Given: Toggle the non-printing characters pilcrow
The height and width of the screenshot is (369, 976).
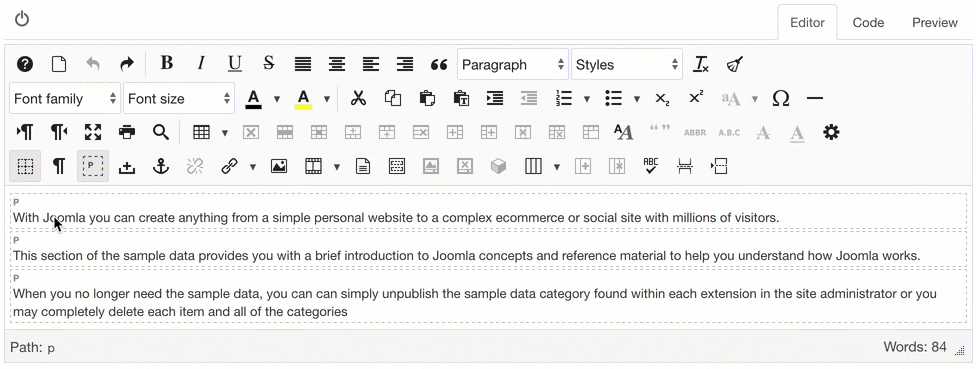Looking at the screenshot, I should click(x=59, y=166).
